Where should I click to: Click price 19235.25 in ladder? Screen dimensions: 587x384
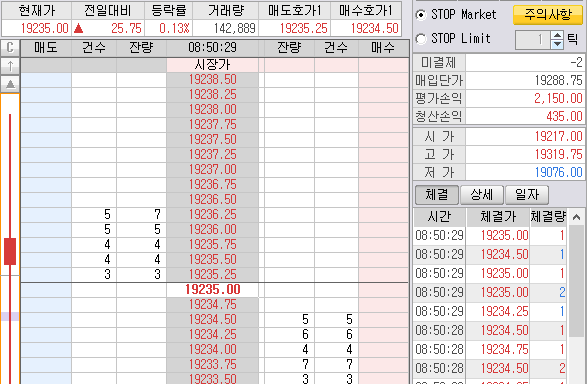click(x=212, y=274)
